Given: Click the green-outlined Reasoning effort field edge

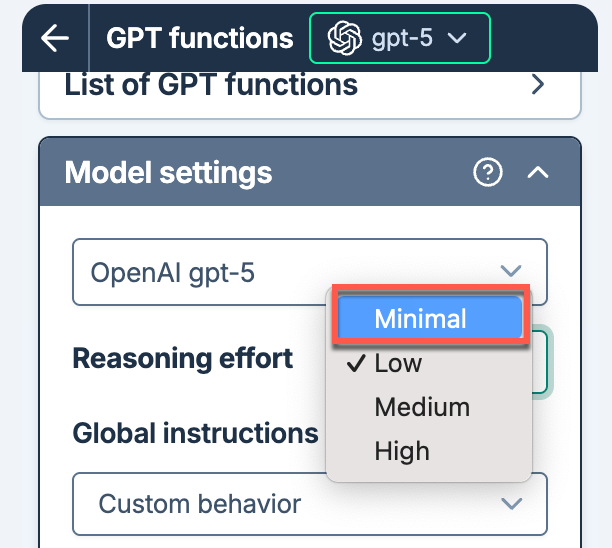Looking at the screenshot, I should pyautogui.click(x=541, y=360).
